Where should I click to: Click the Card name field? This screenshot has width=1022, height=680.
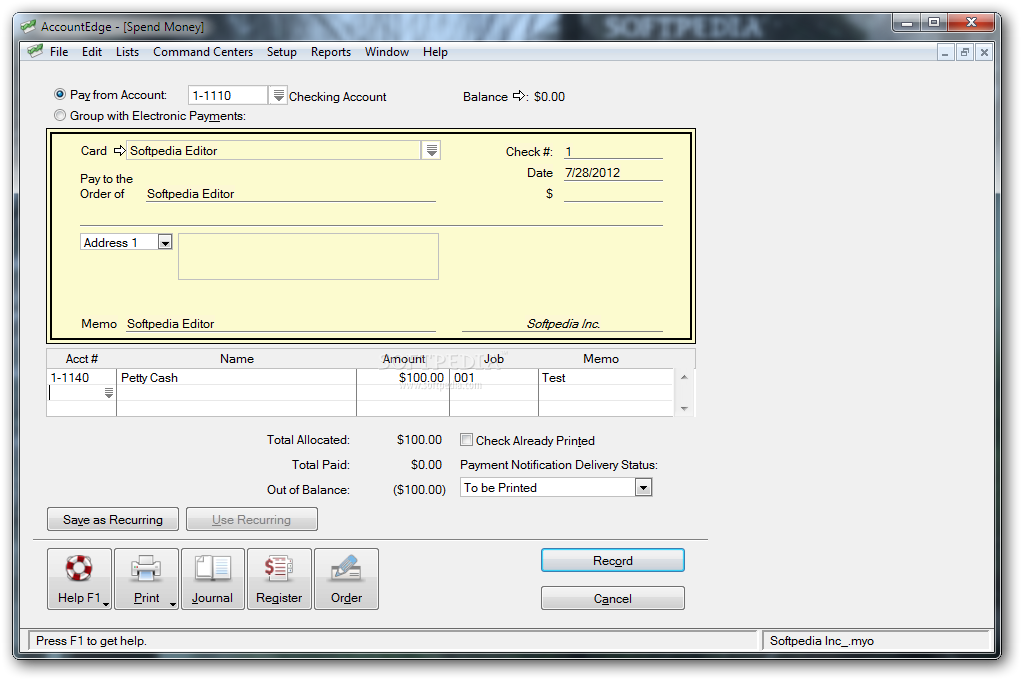pyautogui.click(x=274, y=151)
